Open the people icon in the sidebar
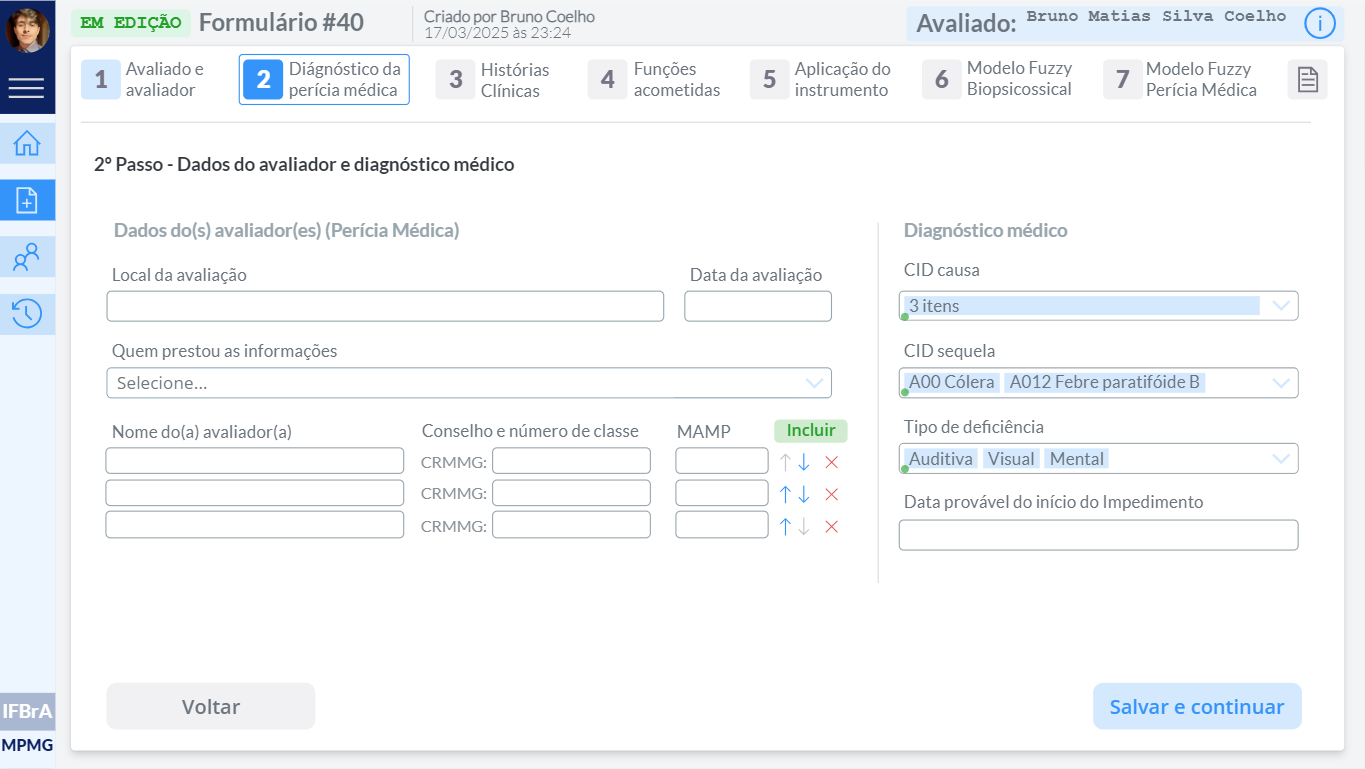The width and height of the screenshot is (1365, 769). pyautogui.click(x=27, y=258)
